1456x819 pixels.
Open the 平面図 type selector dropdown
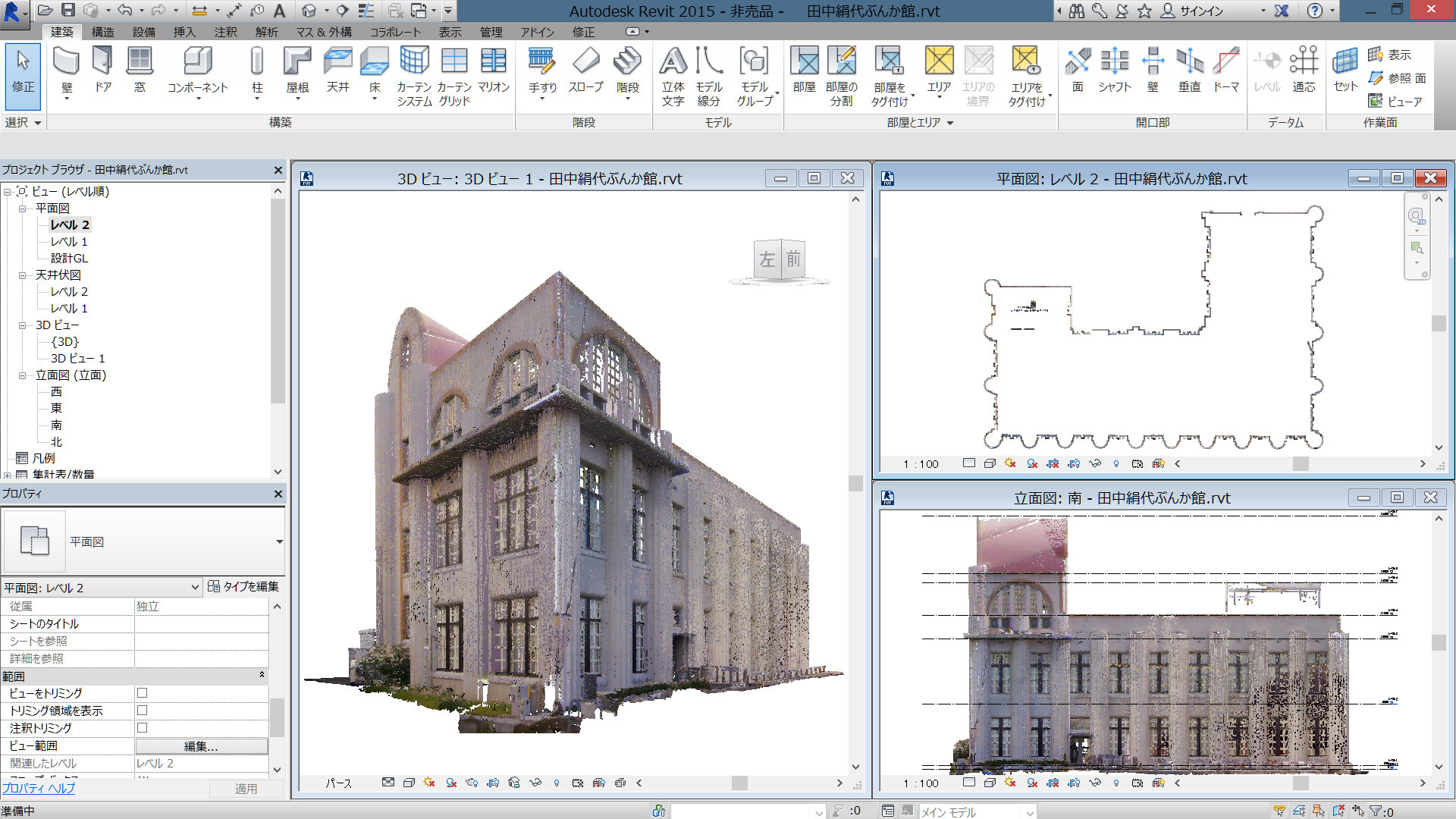click(x=278, y=541)
